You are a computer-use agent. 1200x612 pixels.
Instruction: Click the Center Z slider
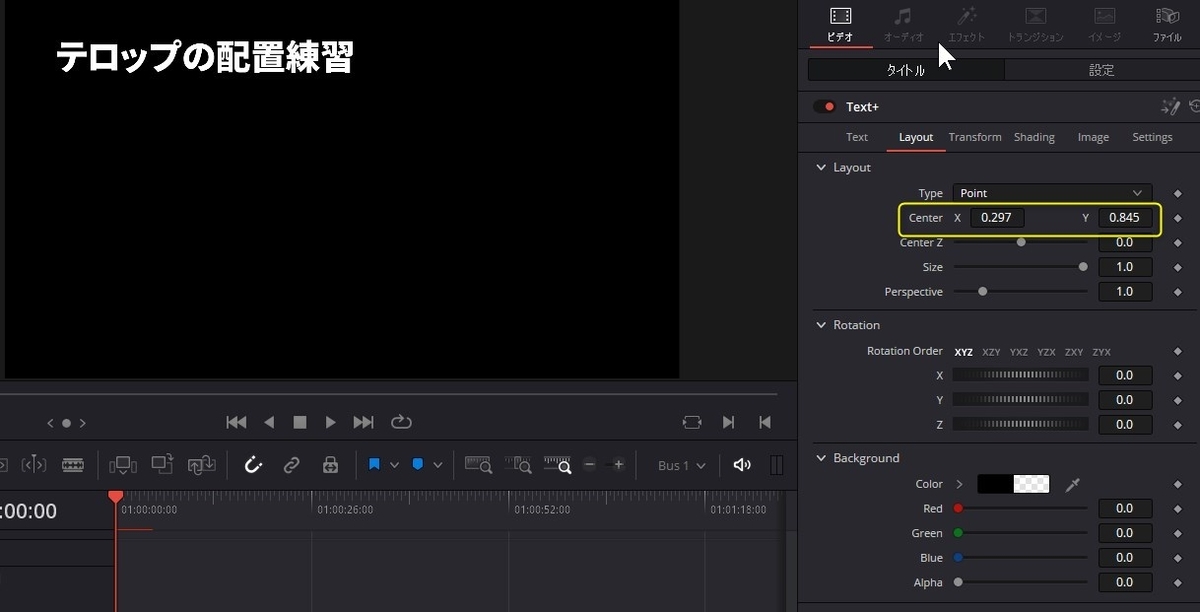click(1020, 242)
